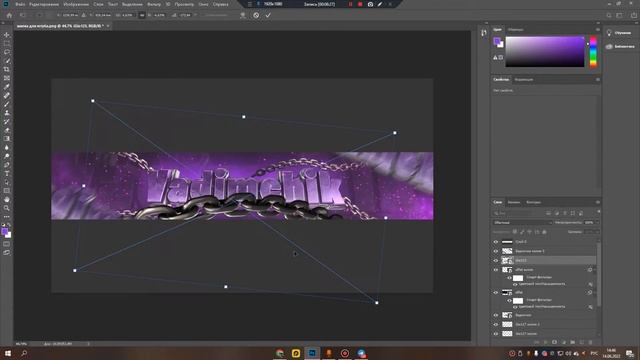Pause the screen recording

(x=350, y=4)
